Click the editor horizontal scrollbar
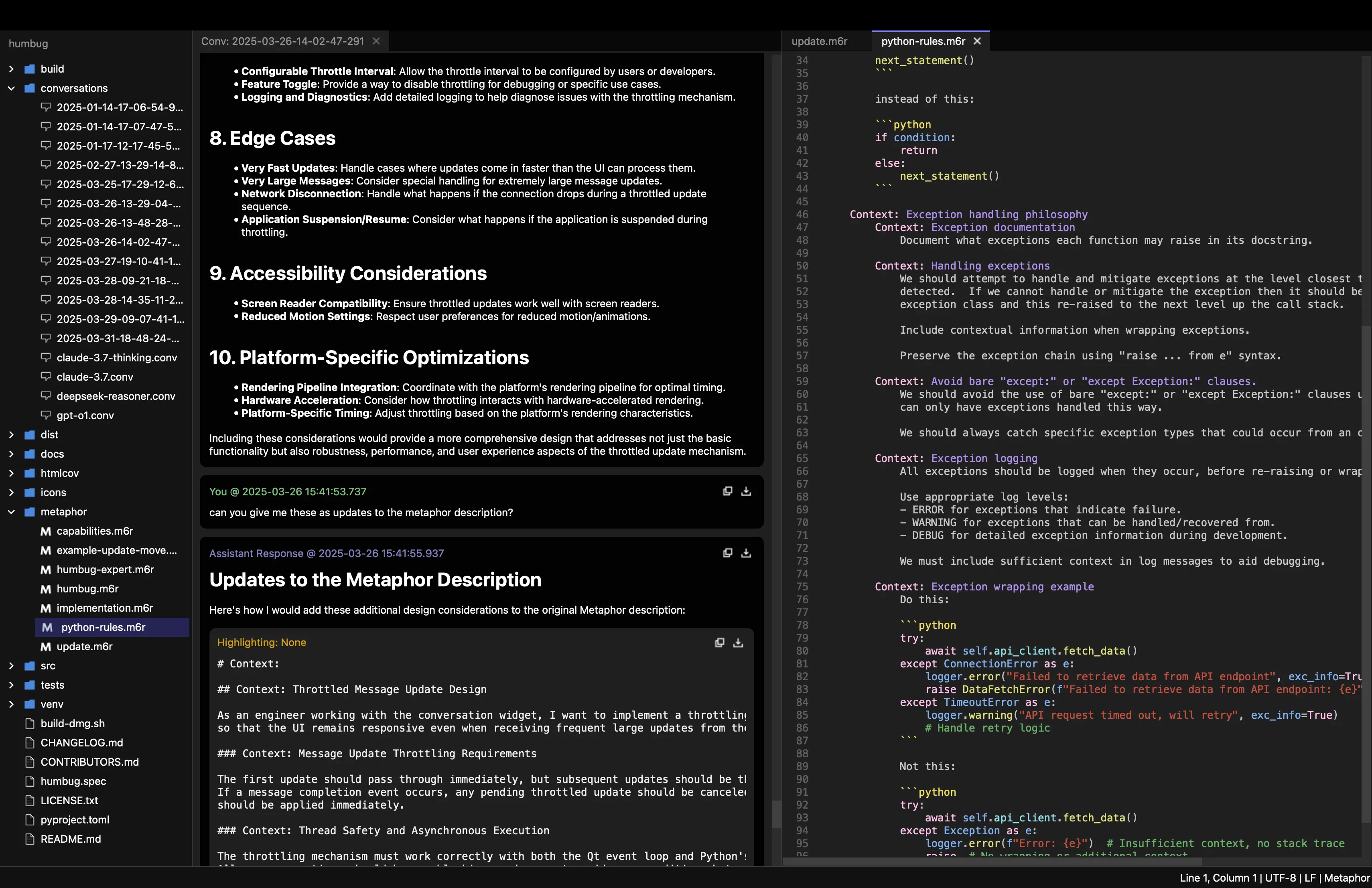 tap(992, 862)
